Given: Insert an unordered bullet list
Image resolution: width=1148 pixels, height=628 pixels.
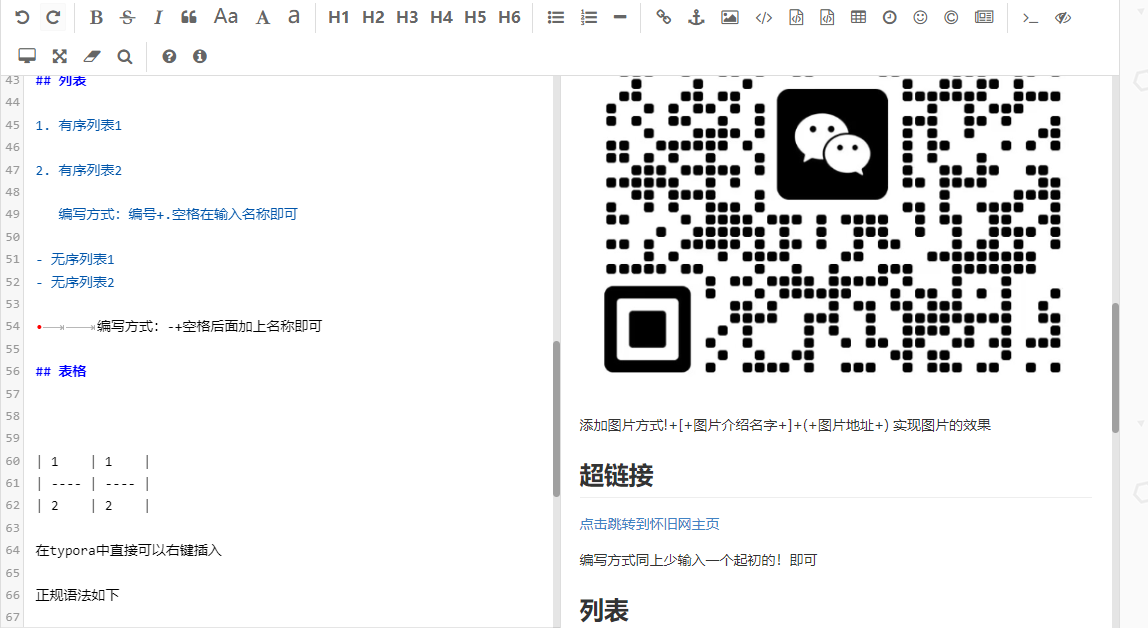Looking at the screenshot, I should click(556, 17).
